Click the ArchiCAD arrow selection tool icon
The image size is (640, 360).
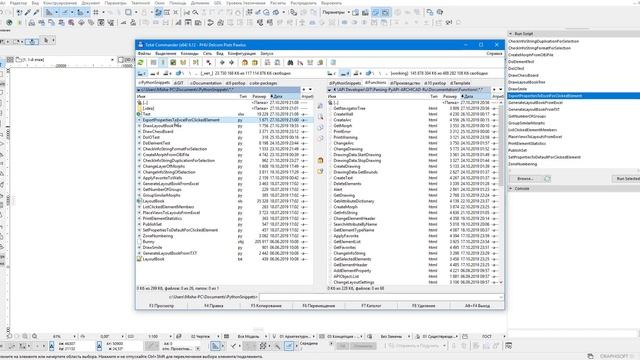[x=46, y=40]
